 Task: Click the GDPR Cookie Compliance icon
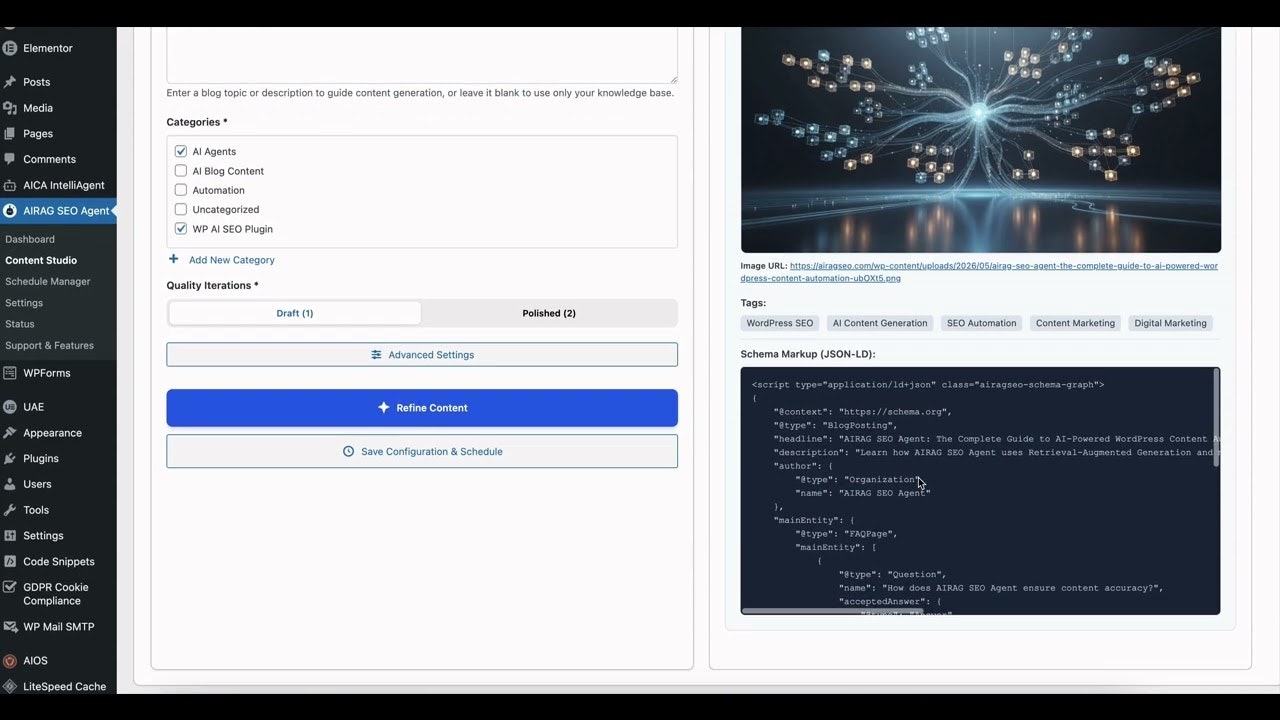[10, 588]
